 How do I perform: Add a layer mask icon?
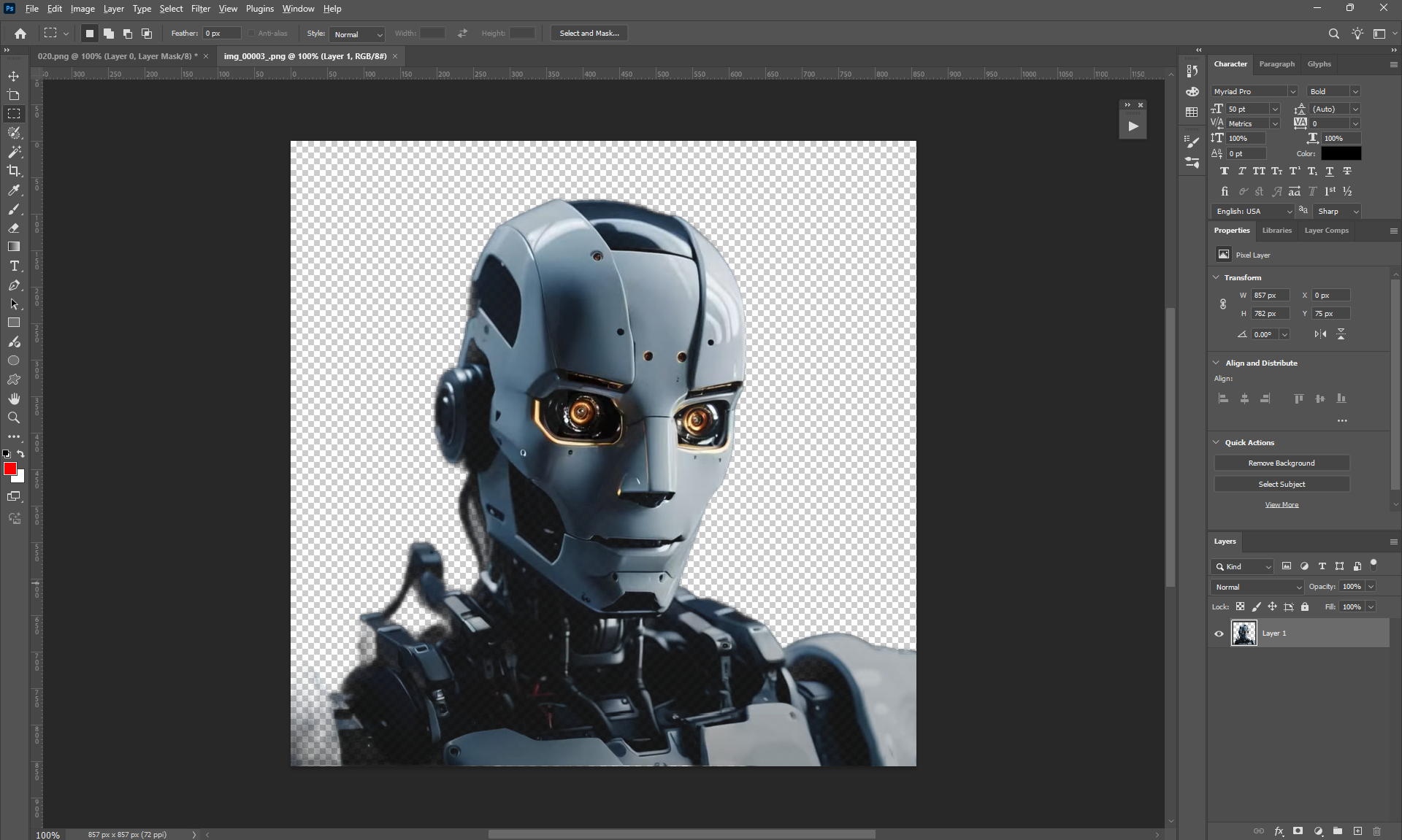1298,831
